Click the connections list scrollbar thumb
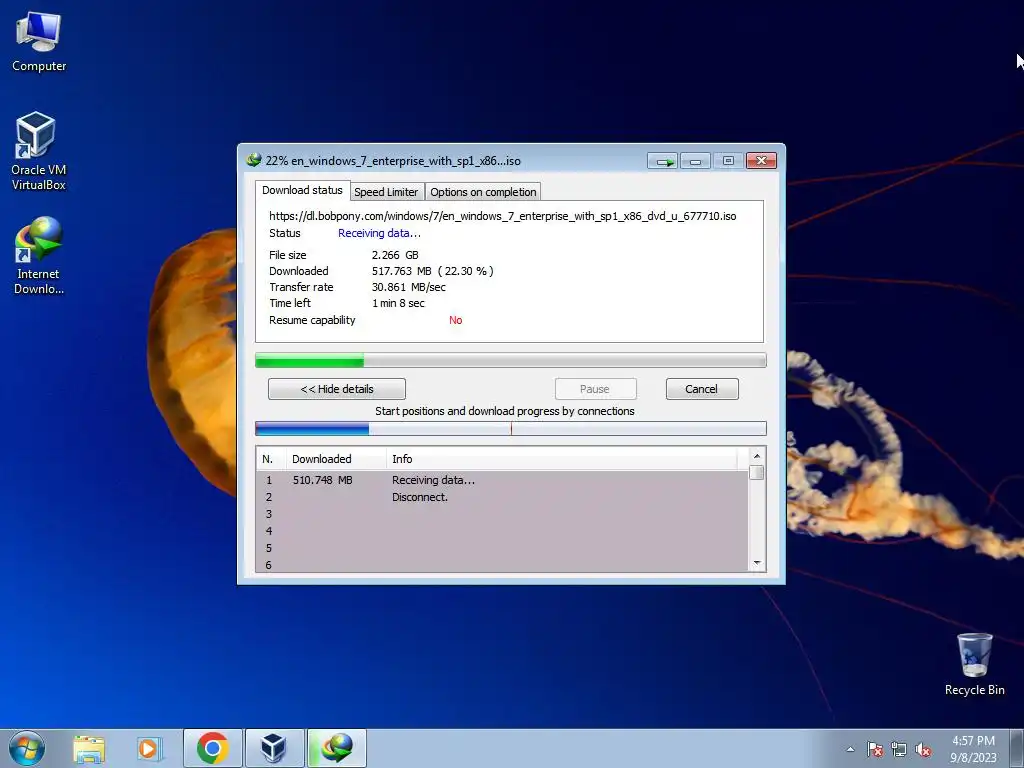 tap(757, 472)
